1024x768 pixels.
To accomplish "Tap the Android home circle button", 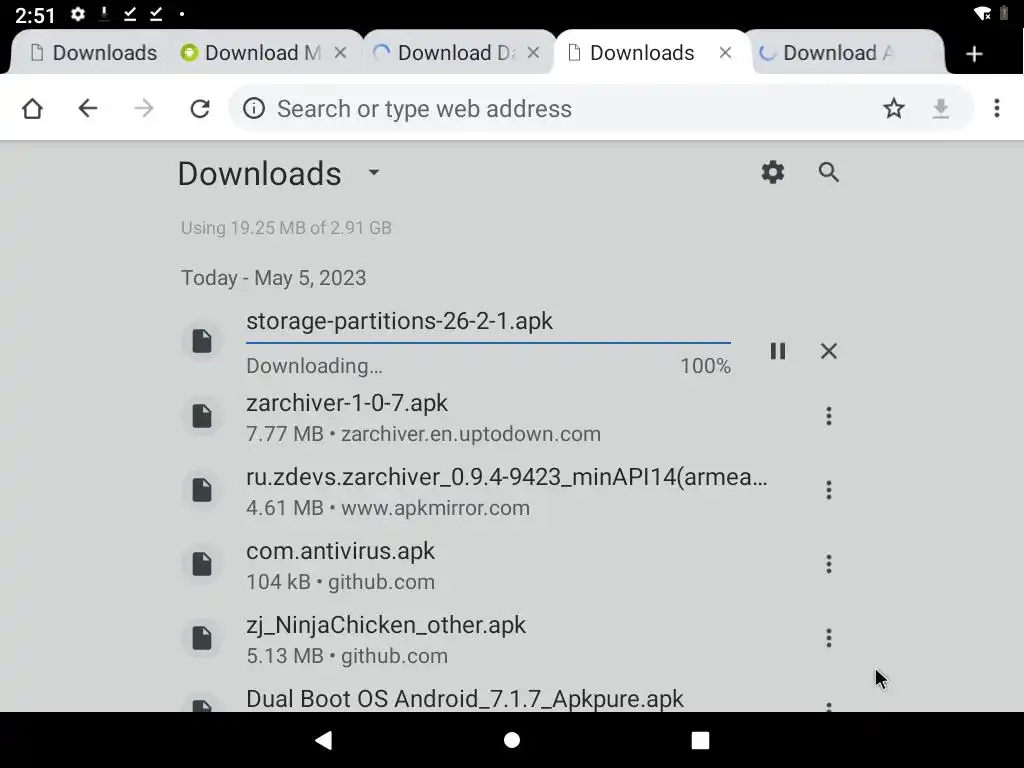I will pyautogui.click(x=512, y=740).
